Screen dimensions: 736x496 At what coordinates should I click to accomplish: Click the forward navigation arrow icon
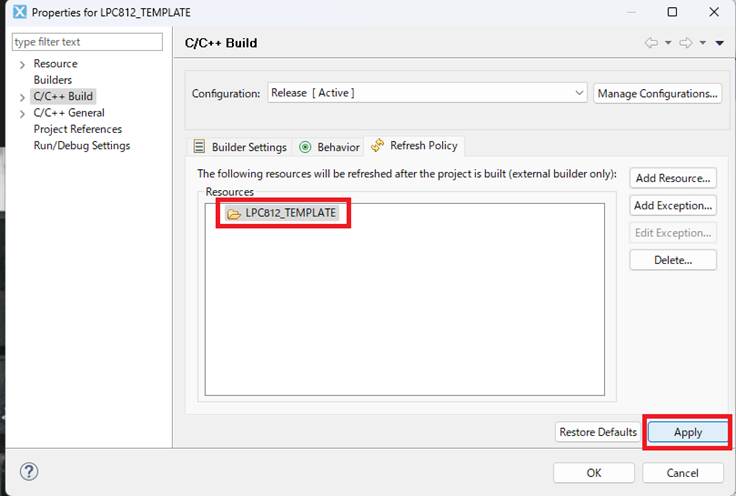(x=685, y=43)
